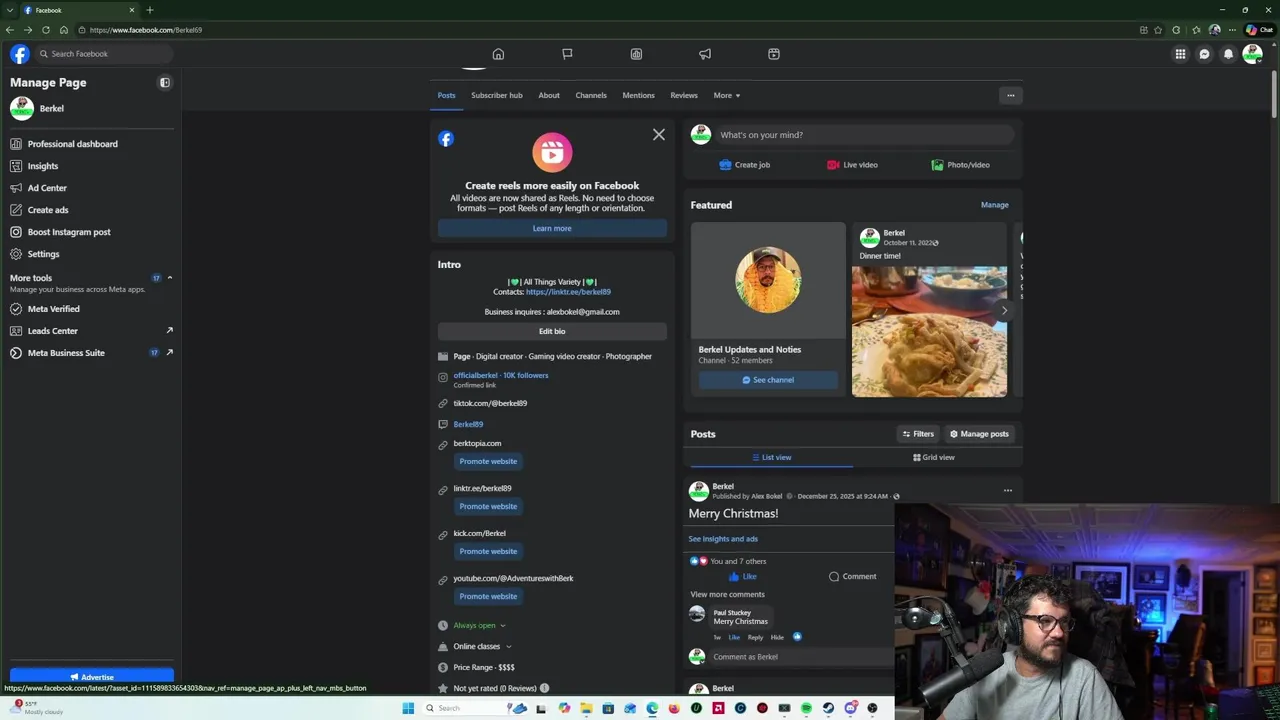This screenshot has height=720, width=1280.
Task: Collapse the Manage Page sidebar
Action: [x=165, y=83]
